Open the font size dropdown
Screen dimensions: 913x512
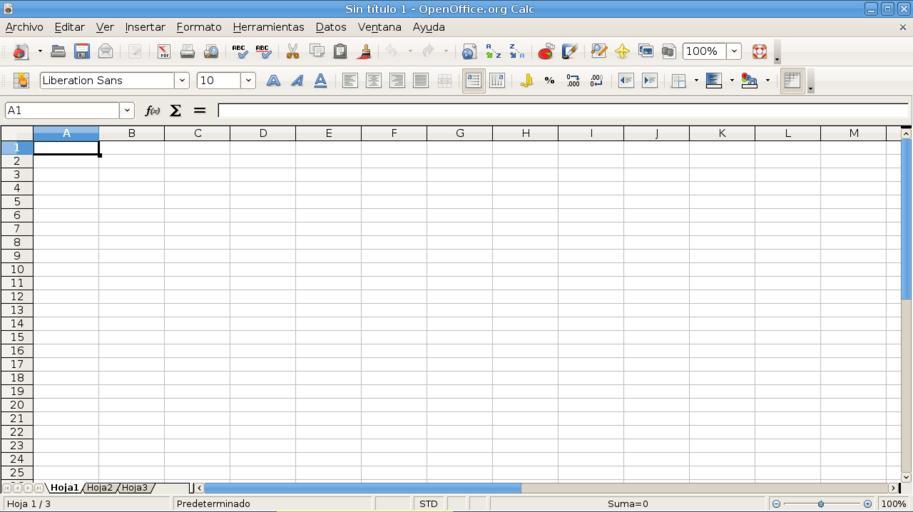coord(248,81)
